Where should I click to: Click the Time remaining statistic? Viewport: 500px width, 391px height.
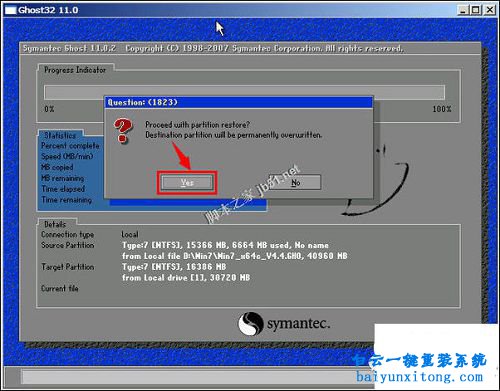67,200
